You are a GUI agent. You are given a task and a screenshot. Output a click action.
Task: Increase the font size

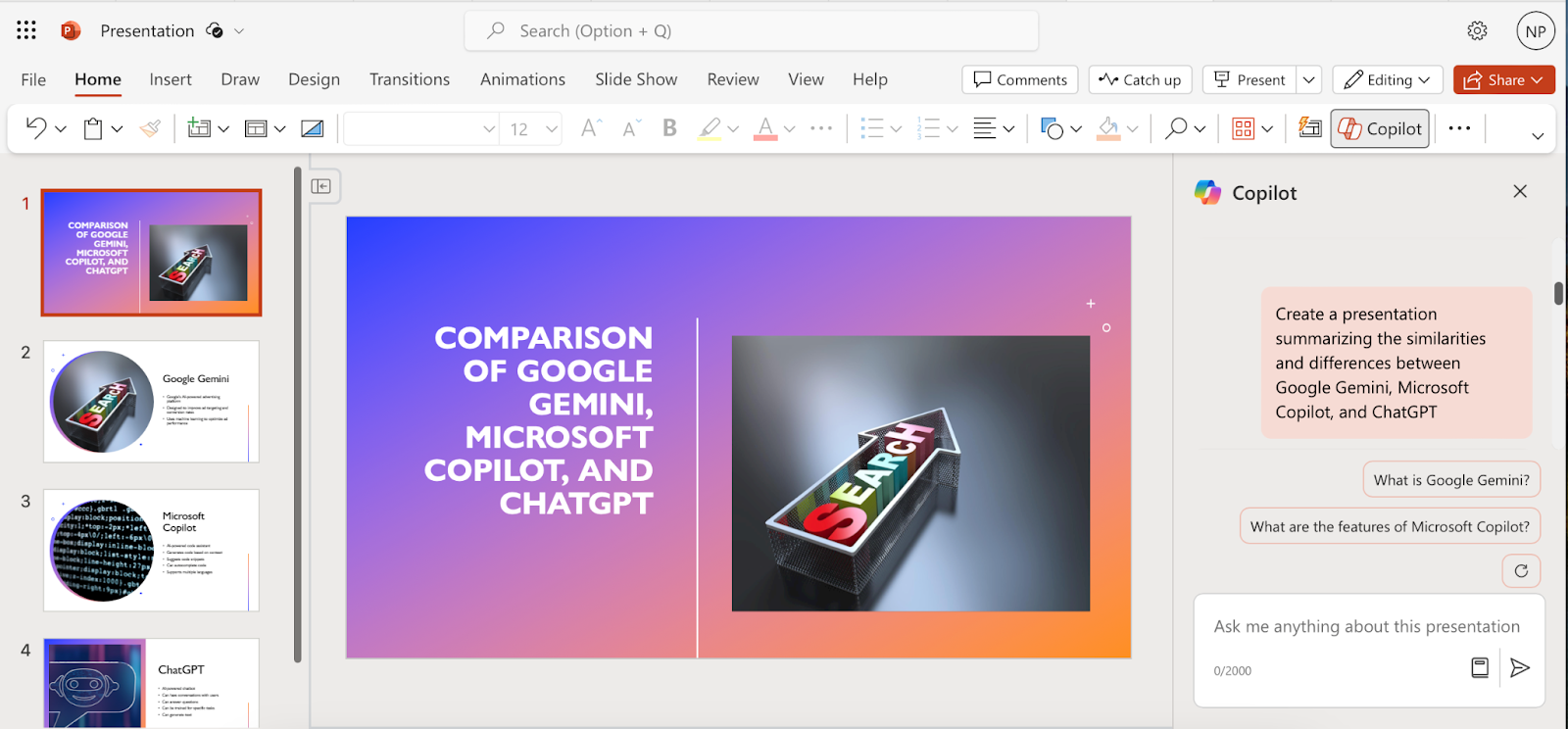coord(591,128)
